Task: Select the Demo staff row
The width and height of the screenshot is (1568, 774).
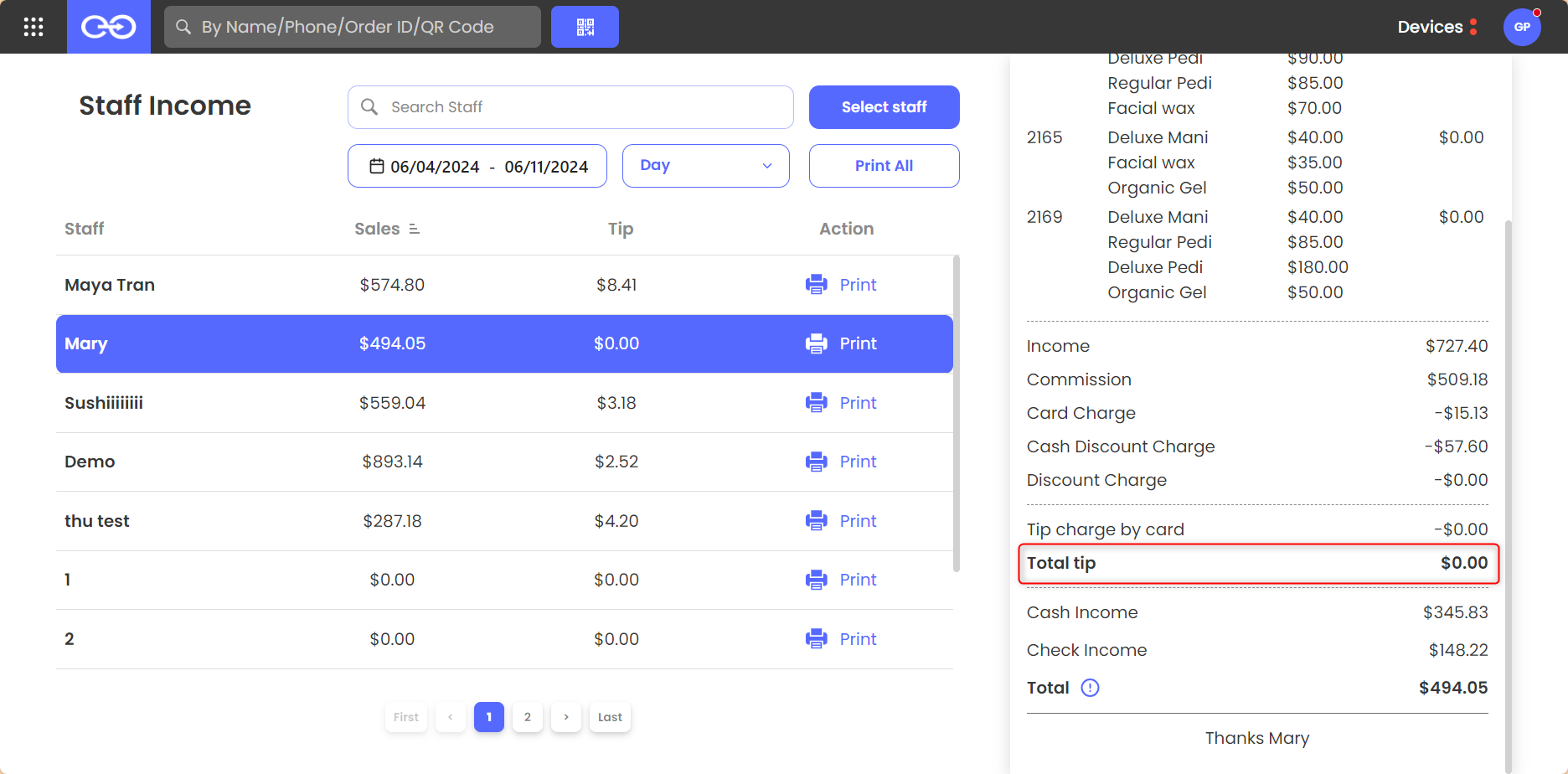Action: [x=504, y=462]
